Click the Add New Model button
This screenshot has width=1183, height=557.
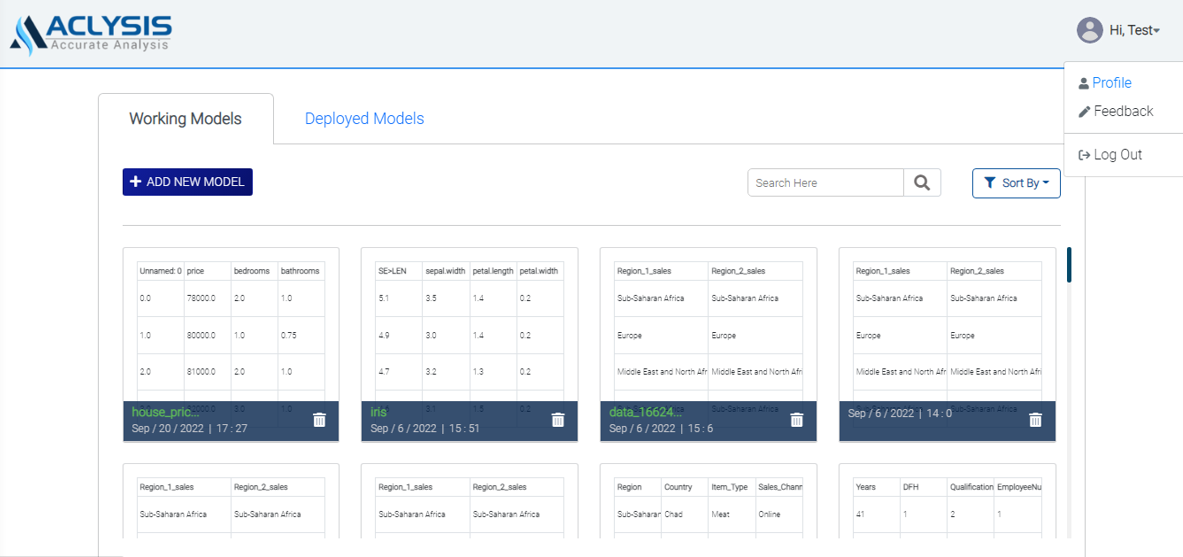tap(188, 182)
